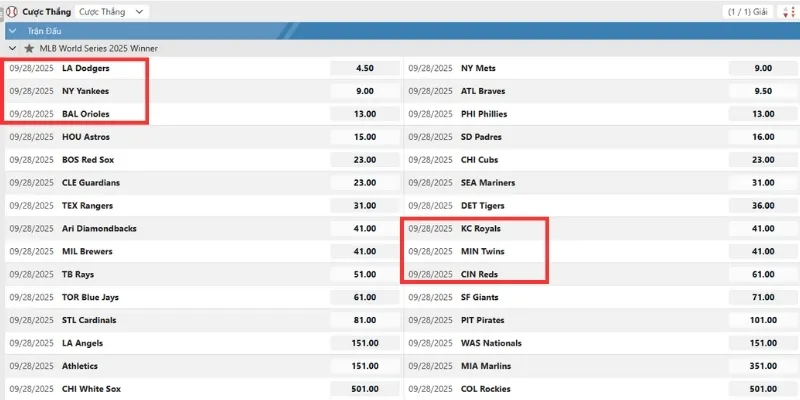Image resolution: width=800 pixels, height=400 pixels.
Task: Click the NY Yankees team name
Action: click(85, 91)
